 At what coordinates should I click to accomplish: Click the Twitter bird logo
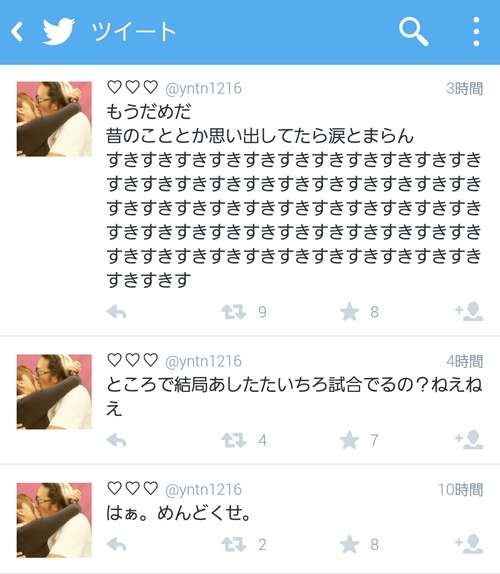59,31
